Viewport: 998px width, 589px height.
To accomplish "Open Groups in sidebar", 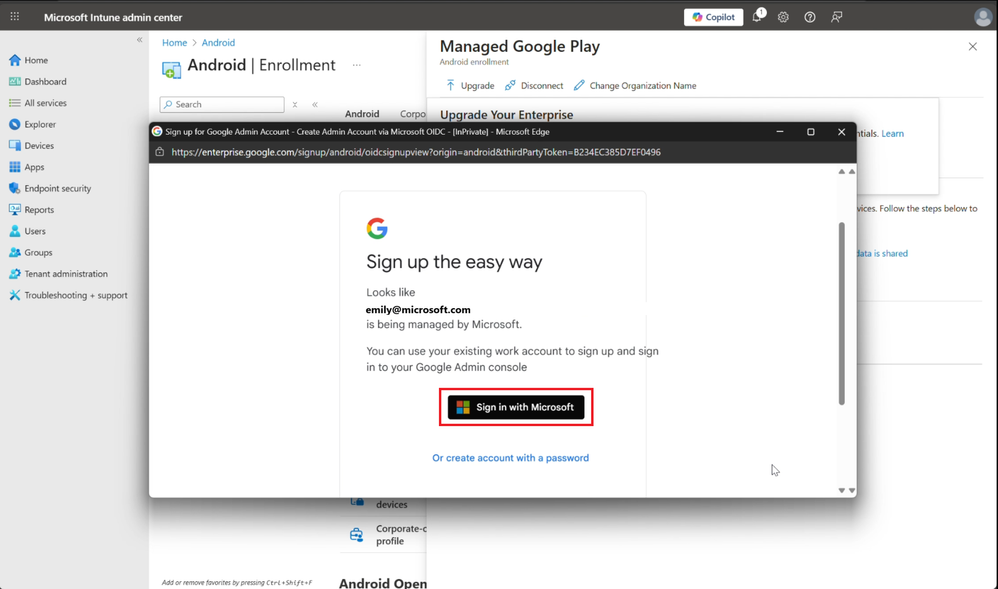I will [31, 252].
